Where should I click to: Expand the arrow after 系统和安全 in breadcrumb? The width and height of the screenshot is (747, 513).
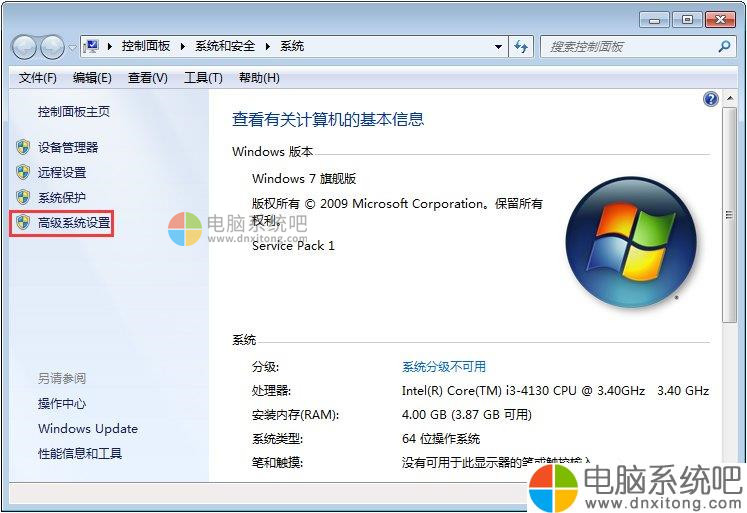point(268,46)
